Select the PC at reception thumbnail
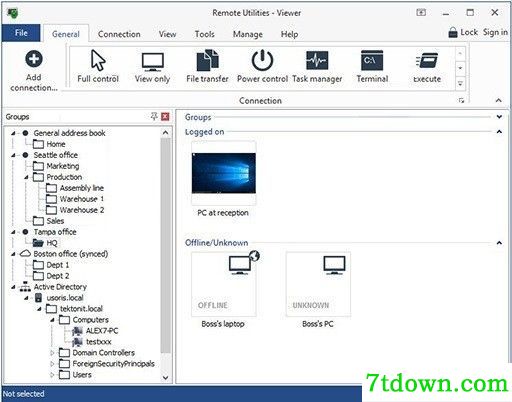 point(224,173)
